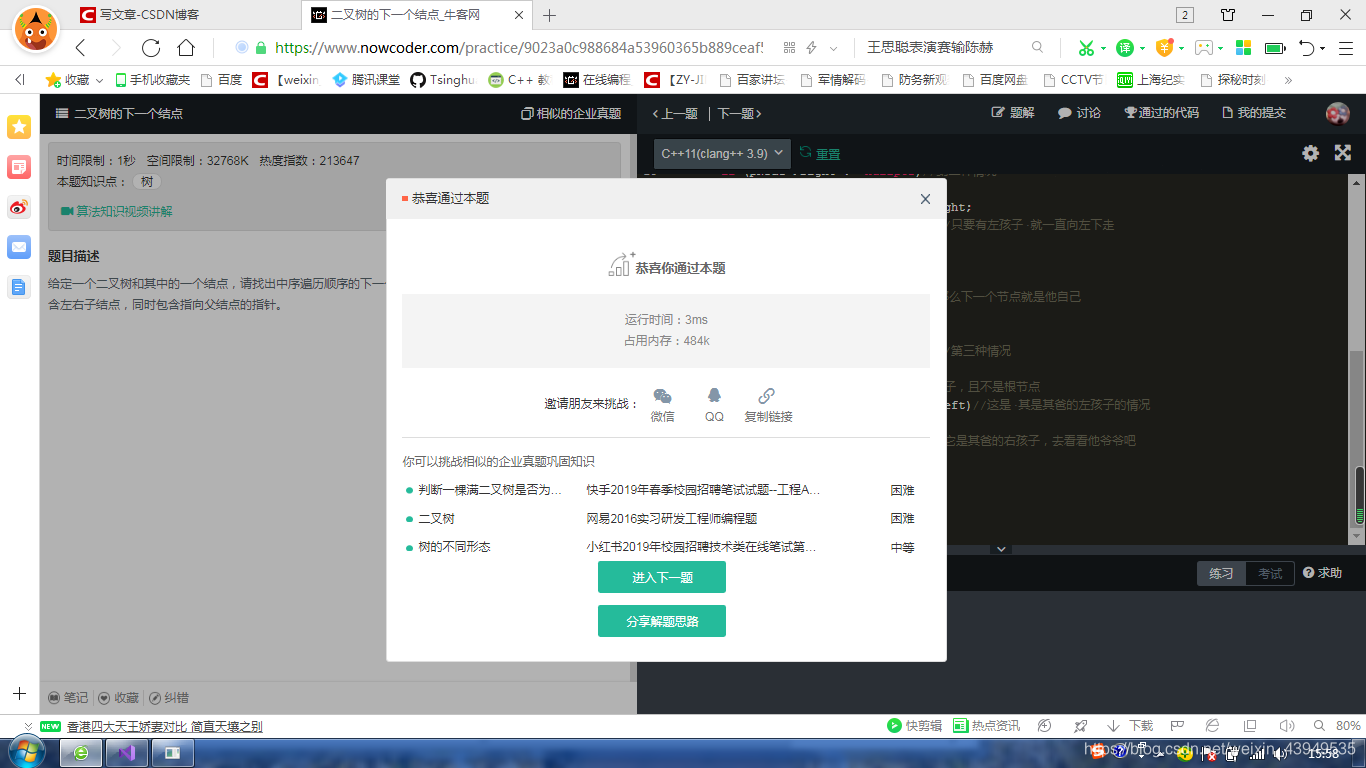Screen dimensions: 1366x768
Task: Switch to 练习 mode
Action: (1221, 573)
